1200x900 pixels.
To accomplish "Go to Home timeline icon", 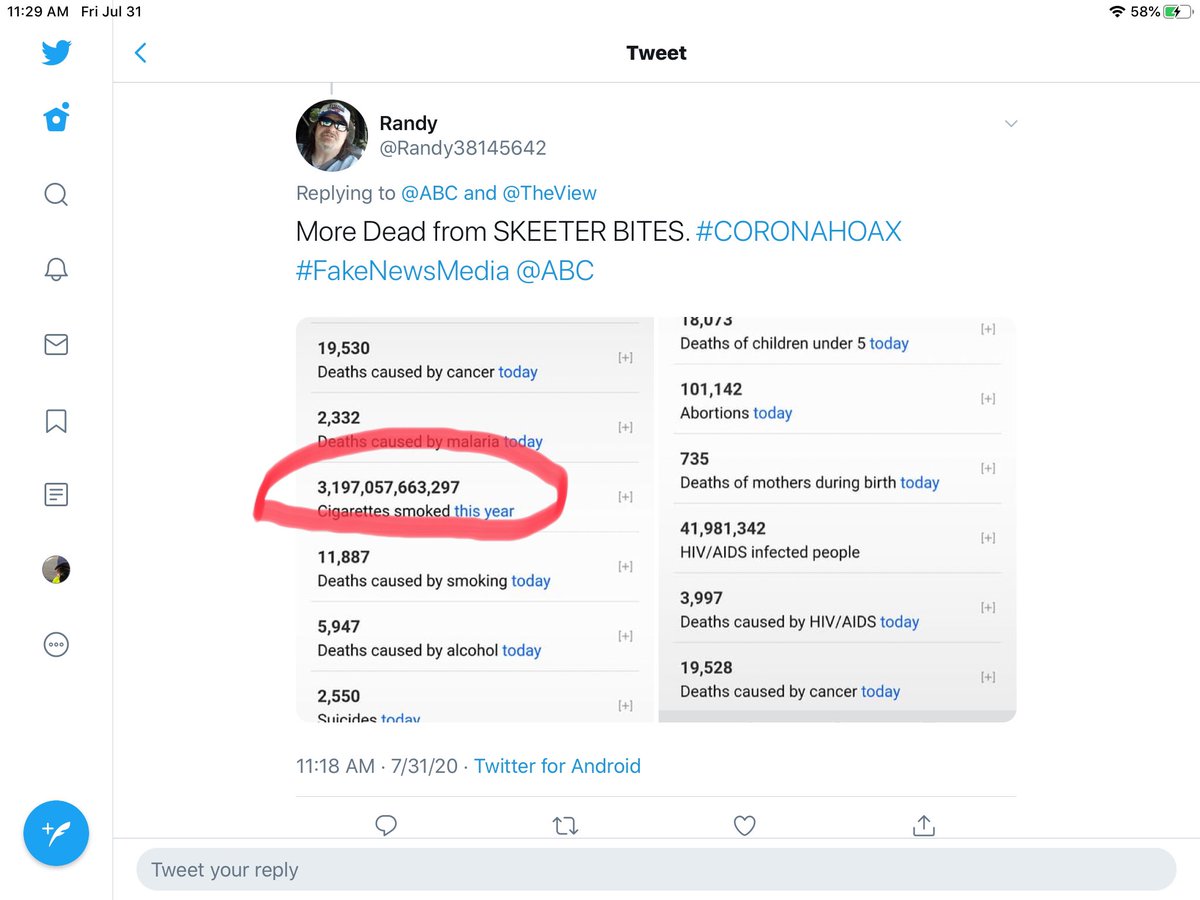I will (56, 118).
